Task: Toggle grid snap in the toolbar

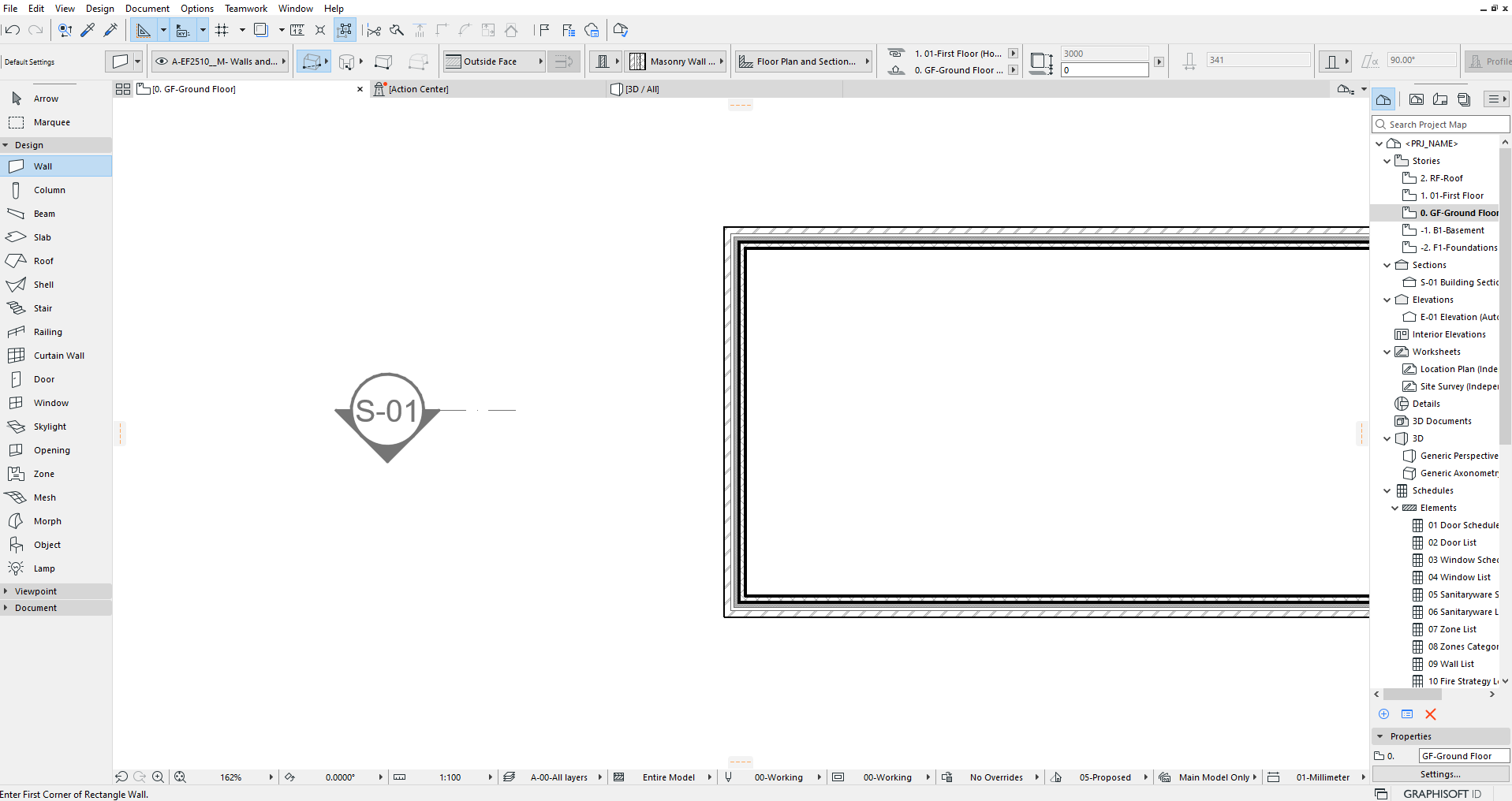Action: click(222, 30)
